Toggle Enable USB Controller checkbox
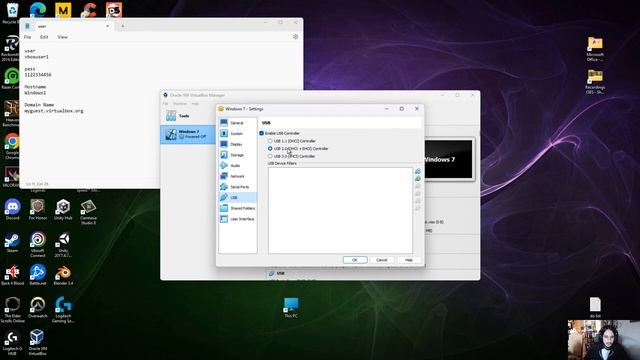This screenshot has height=360, width=640. pyautogui.click(x=262, y=133)
